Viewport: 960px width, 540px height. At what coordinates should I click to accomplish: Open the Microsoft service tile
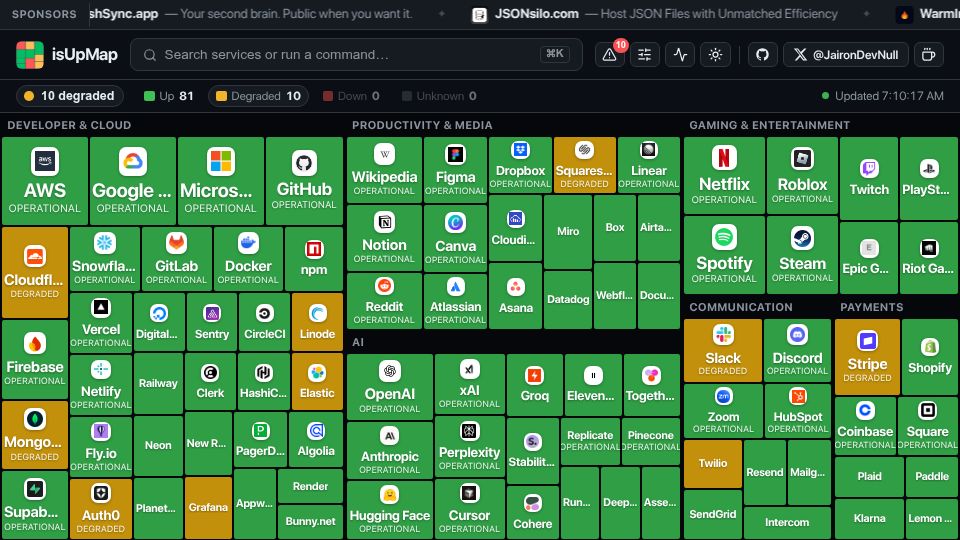tap(220, 181)
